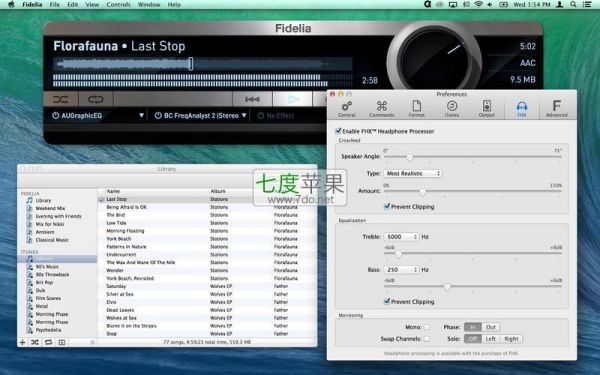
Task: Sort songs by Album column header
Action: click(x=218, y=191)
